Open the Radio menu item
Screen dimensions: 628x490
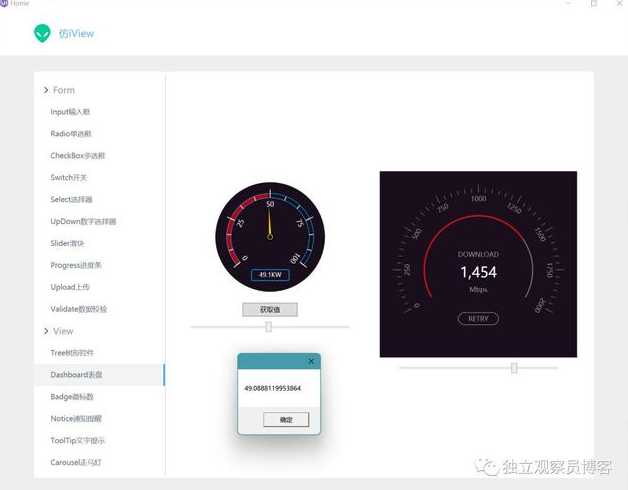click(71, 133)
